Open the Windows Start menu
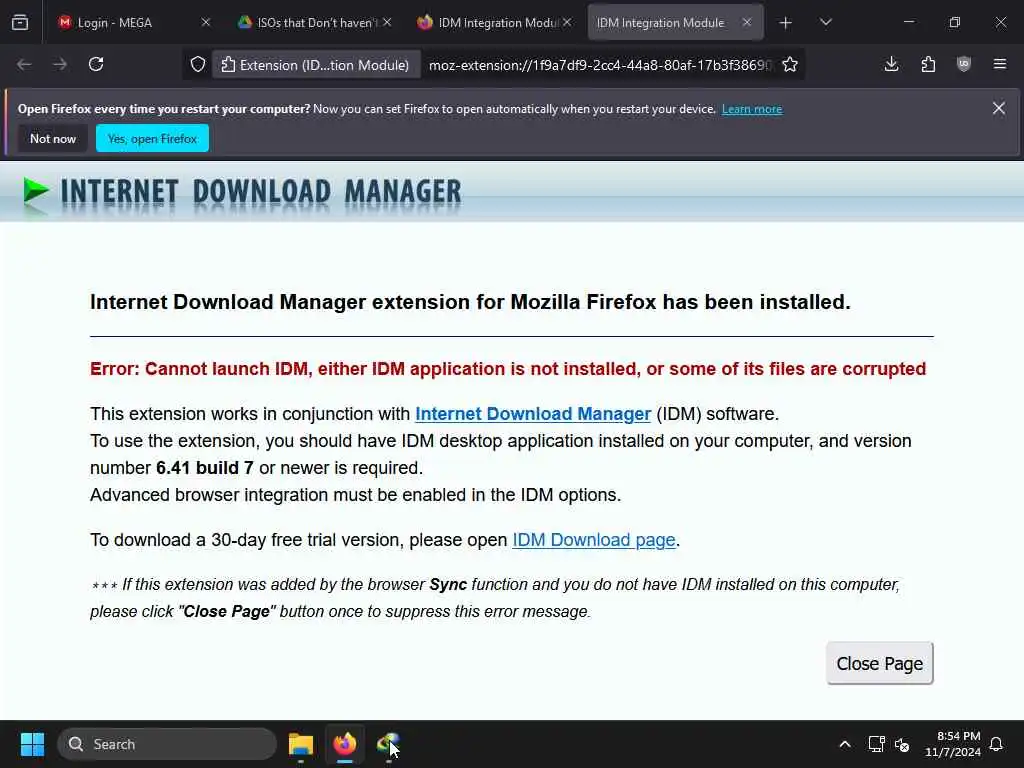The height and width of the screenshot is (768, 1024). click(32, 744)
